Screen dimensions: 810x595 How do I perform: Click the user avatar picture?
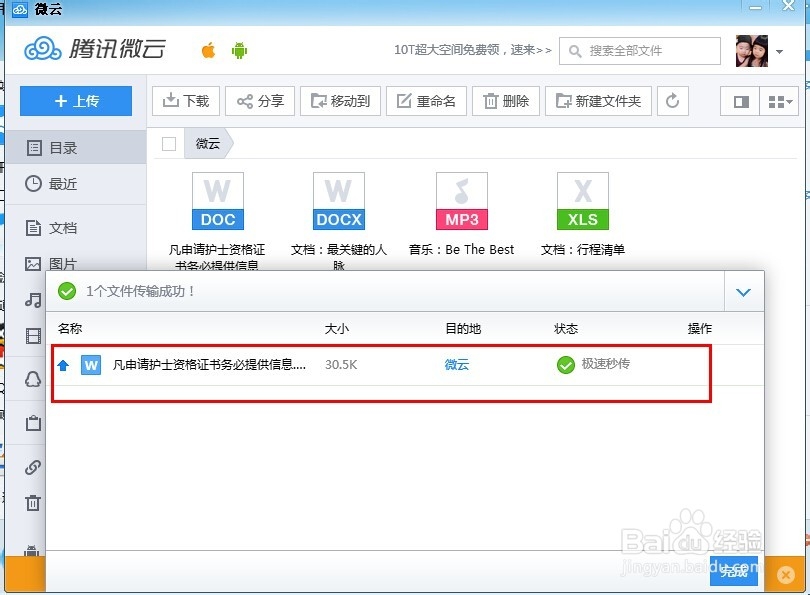click(752, 51)
